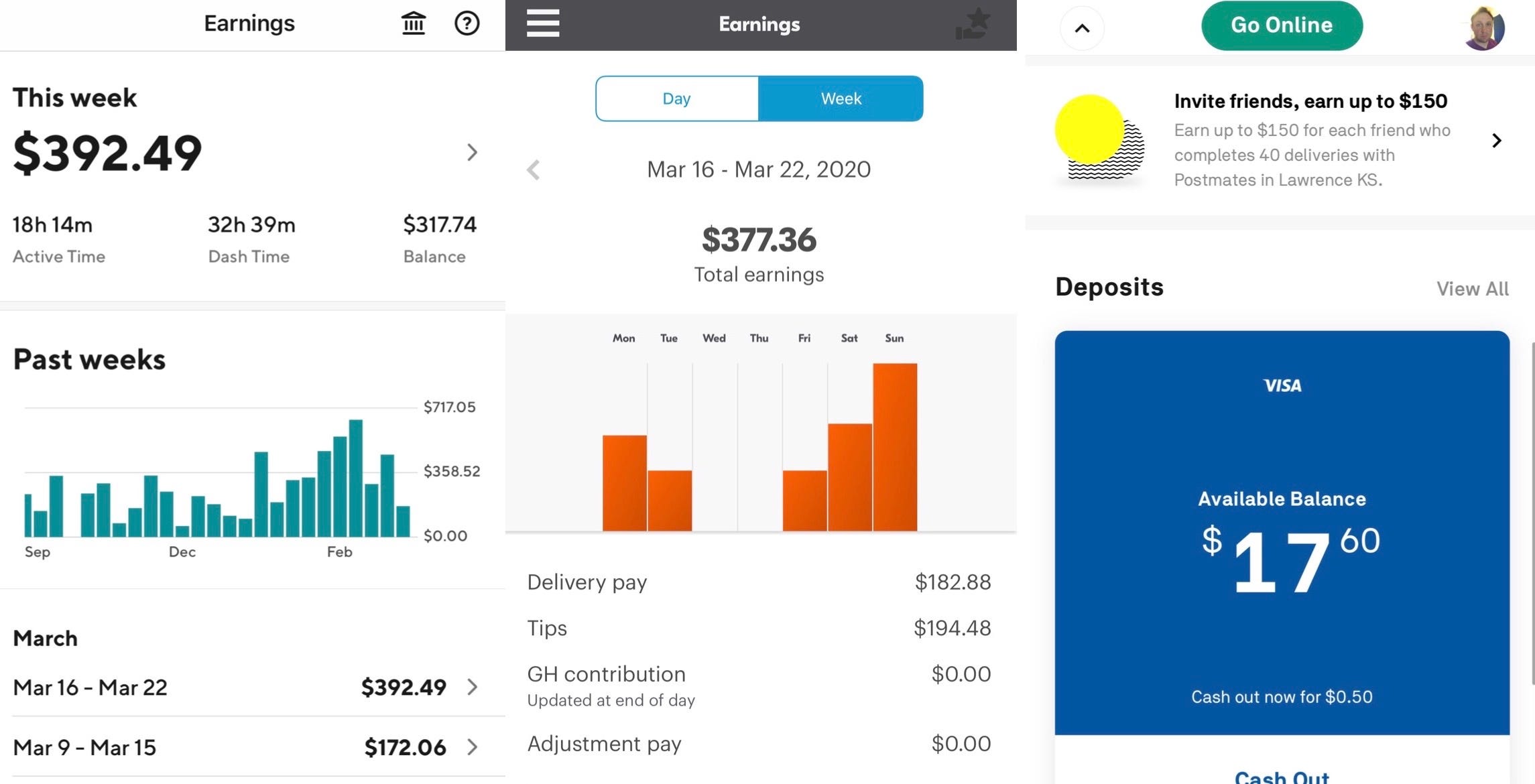Open Mar 9 - Mar 15 row chevron

pyautogui.click(x=473, y=747)
